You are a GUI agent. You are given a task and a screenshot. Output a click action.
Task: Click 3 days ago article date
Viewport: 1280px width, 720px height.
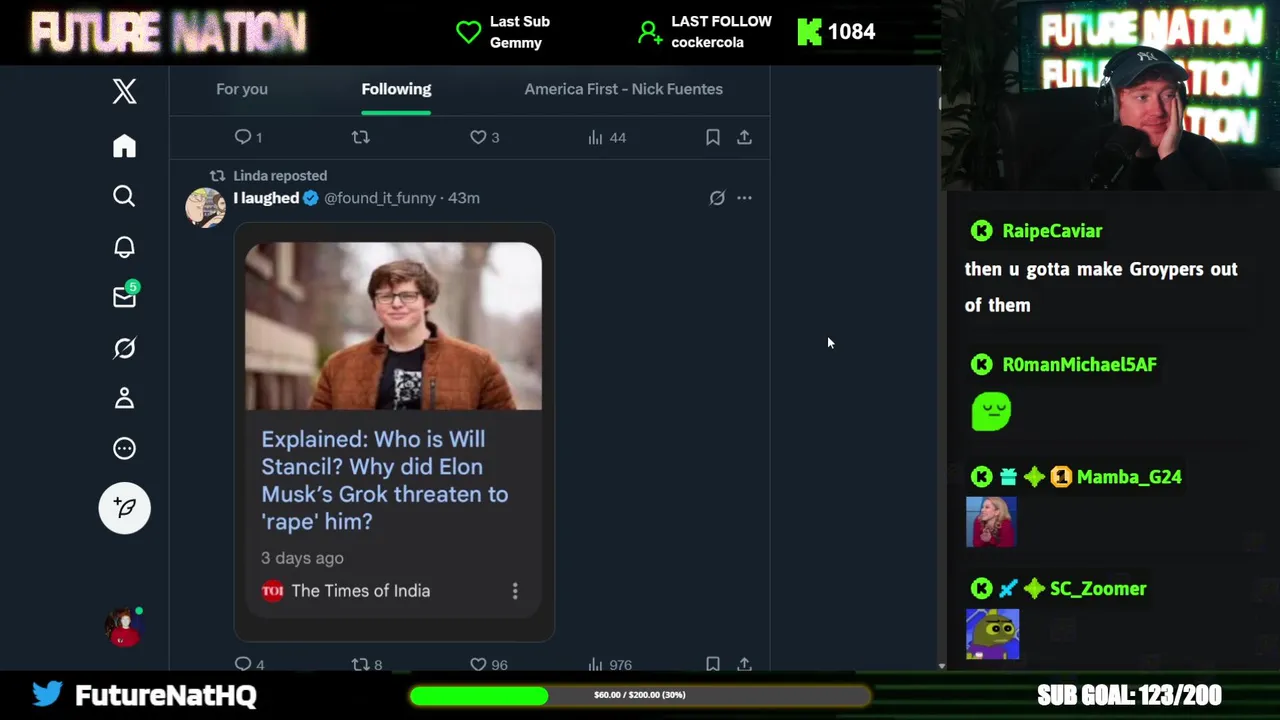(x=302, y=558)
